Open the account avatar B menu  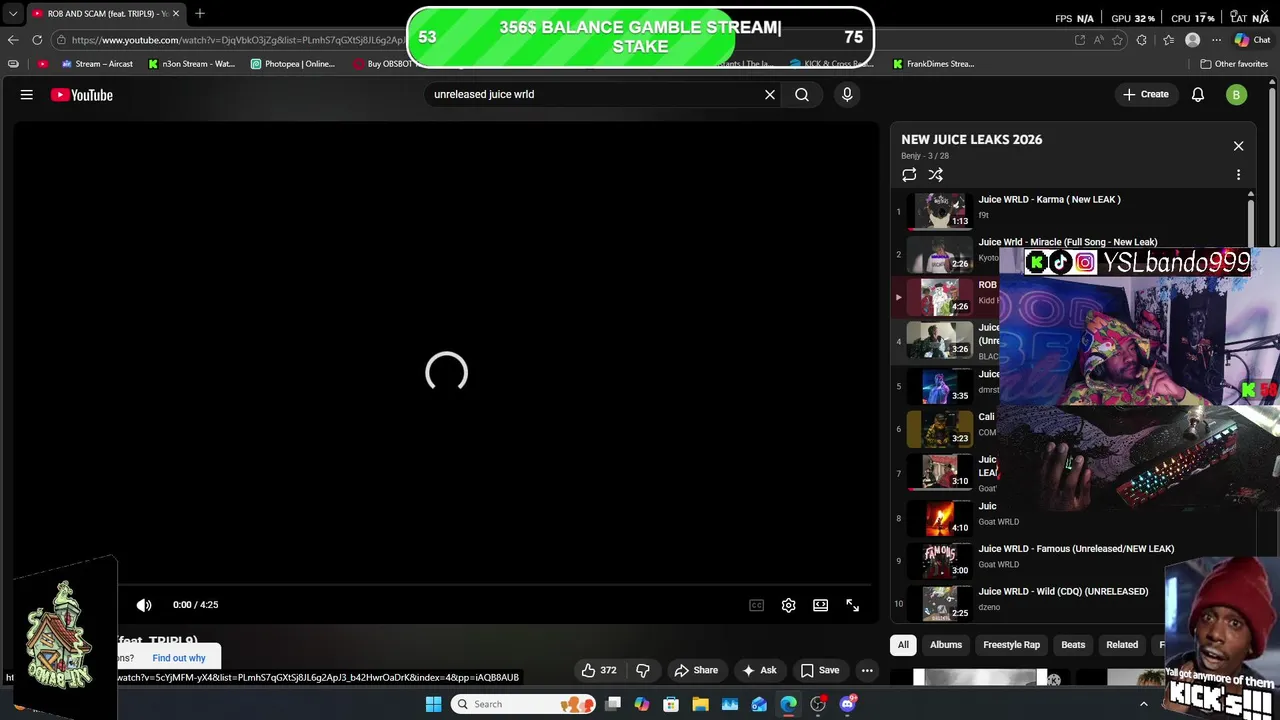(x=1236, y=95)
